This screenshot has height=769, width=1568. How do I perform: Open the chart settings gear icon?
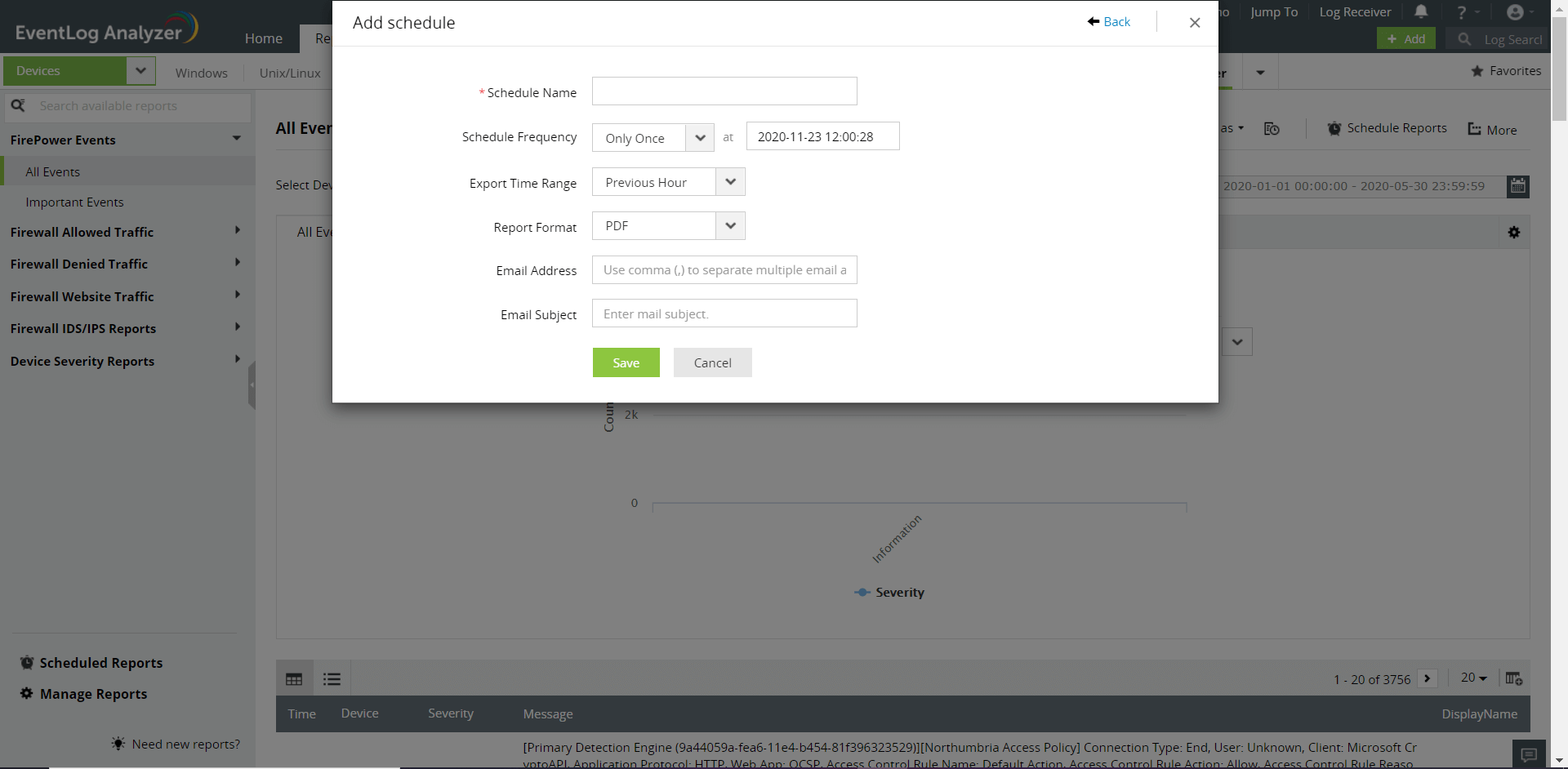[1514, 233]
